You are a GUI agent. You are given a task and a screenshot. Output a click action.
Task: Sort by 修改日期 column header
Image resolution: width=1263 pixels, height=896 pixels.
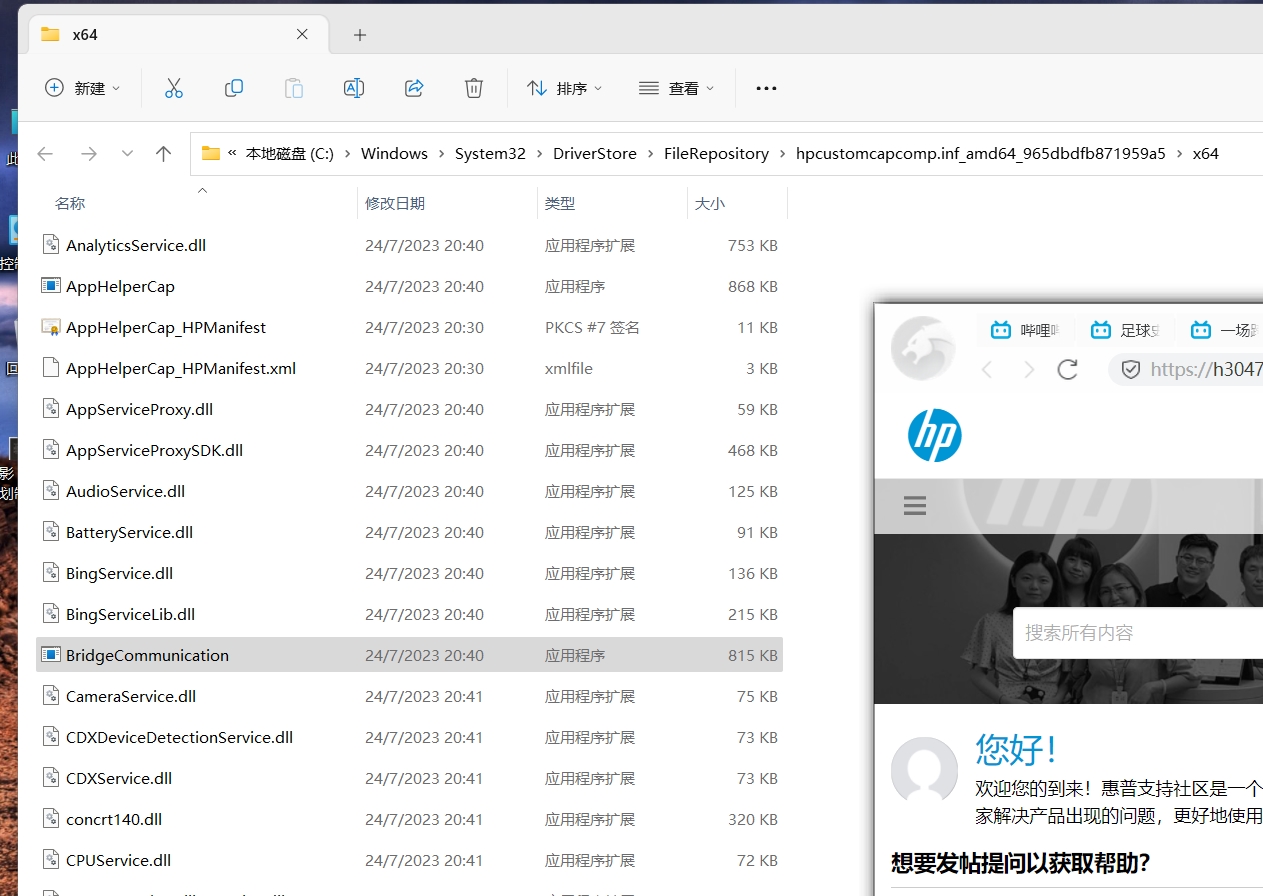click(395, 203)
